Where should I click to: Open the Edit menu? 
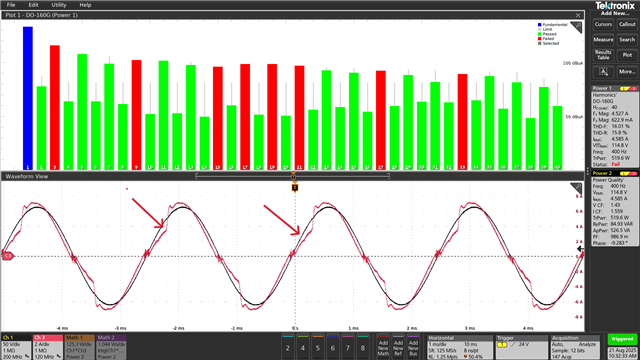click(33, 5)
